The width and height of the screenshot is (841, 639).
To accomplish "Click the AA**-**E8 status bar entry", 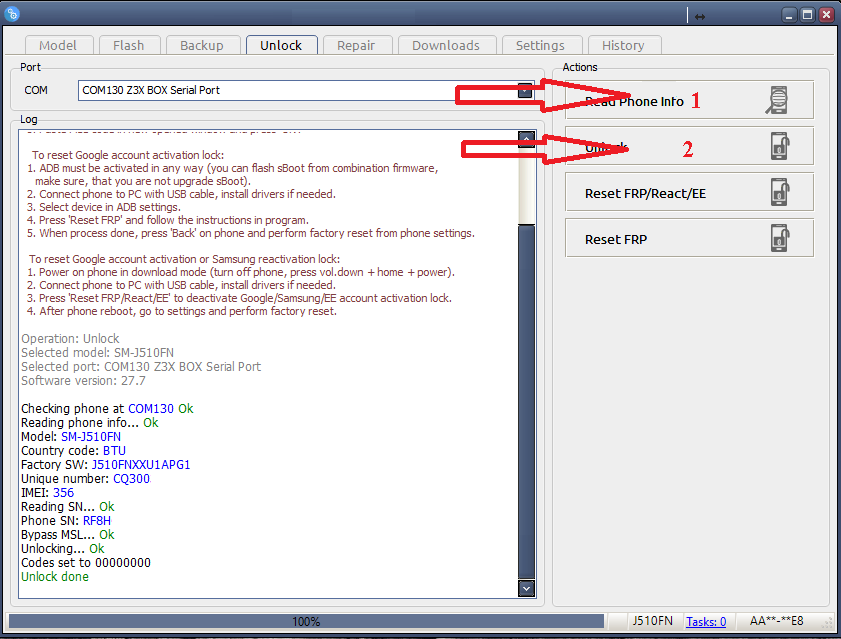I will (x=776, y=621).
